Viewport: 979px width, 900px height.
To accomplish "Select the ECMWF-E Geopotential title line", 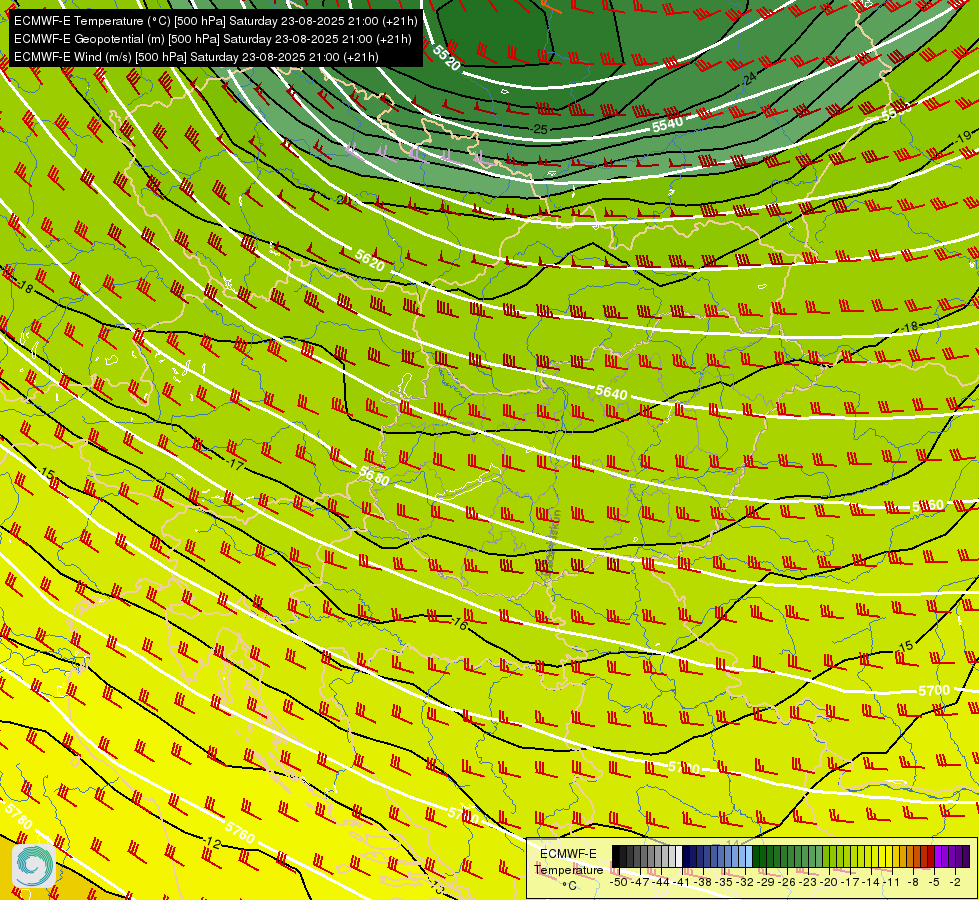I will pos(212,39).
